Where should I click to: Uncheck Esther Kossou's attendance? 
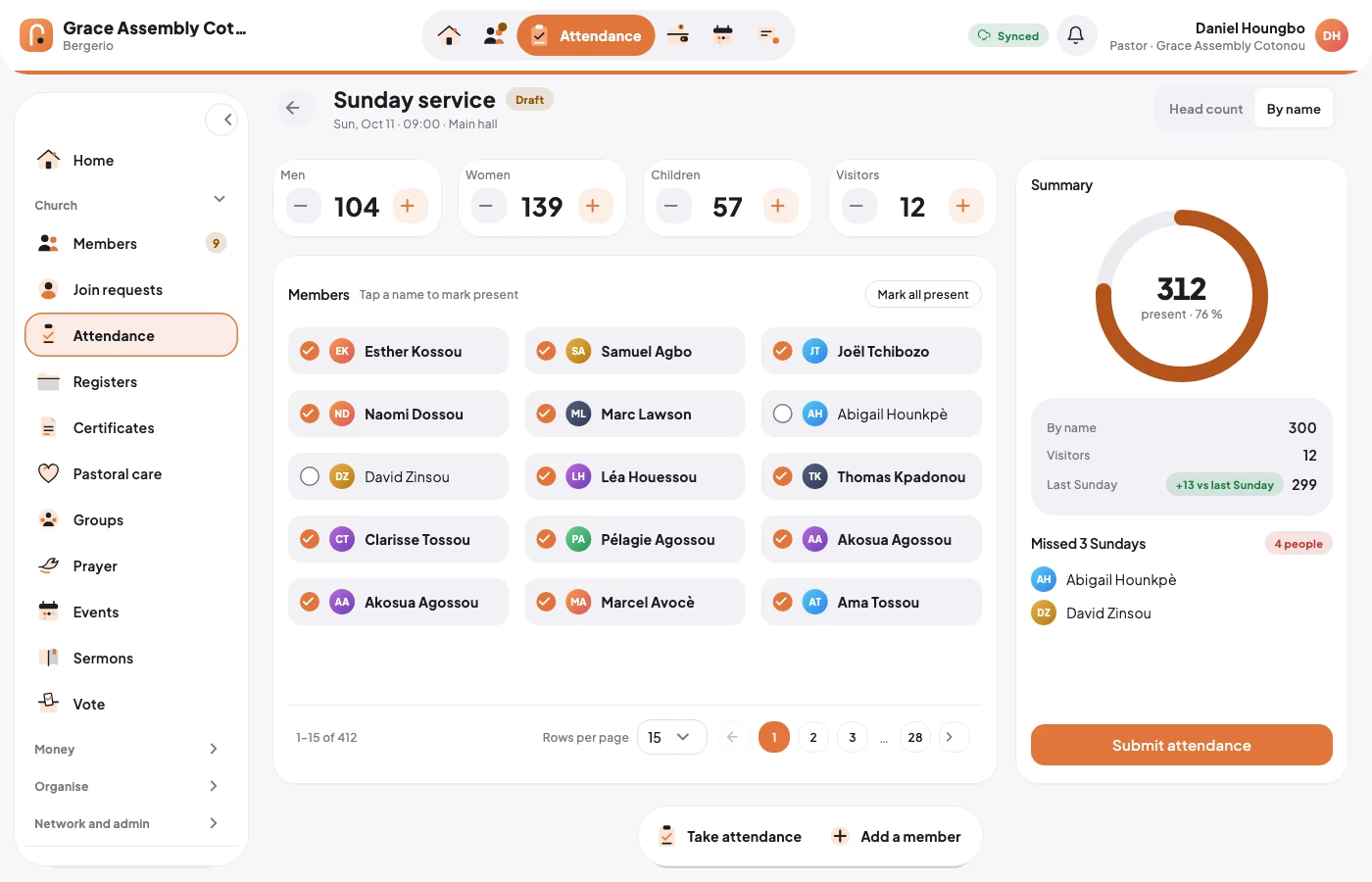click(x=398, y=351)
